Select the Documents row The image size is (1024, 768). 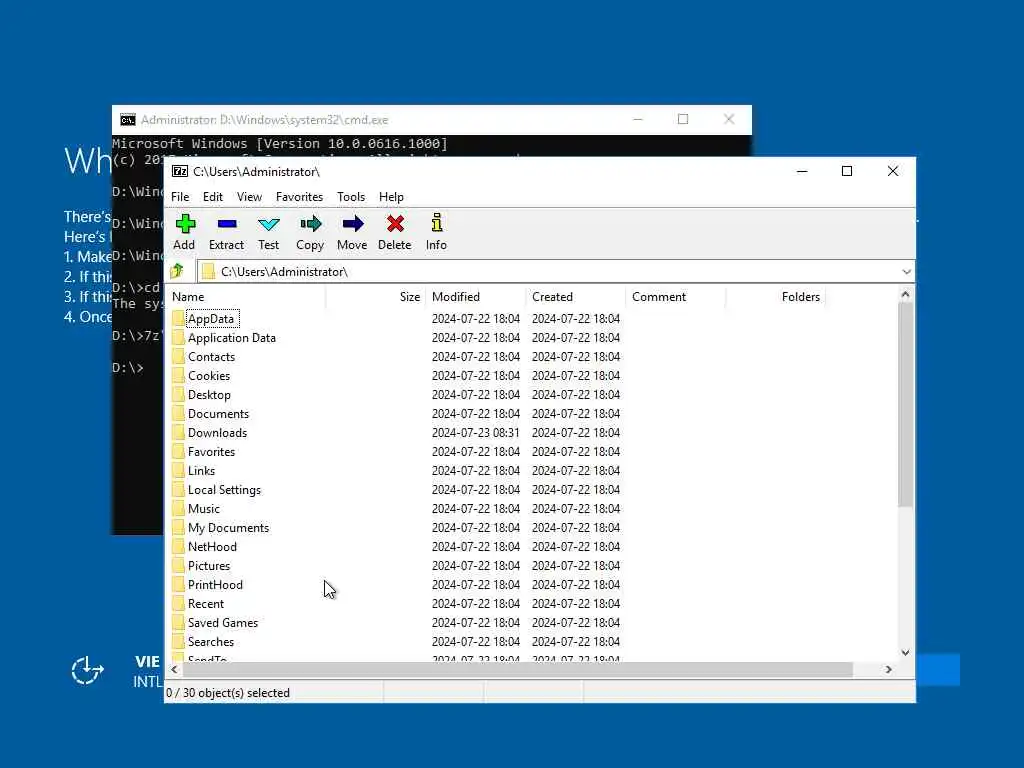click(532, 413)
